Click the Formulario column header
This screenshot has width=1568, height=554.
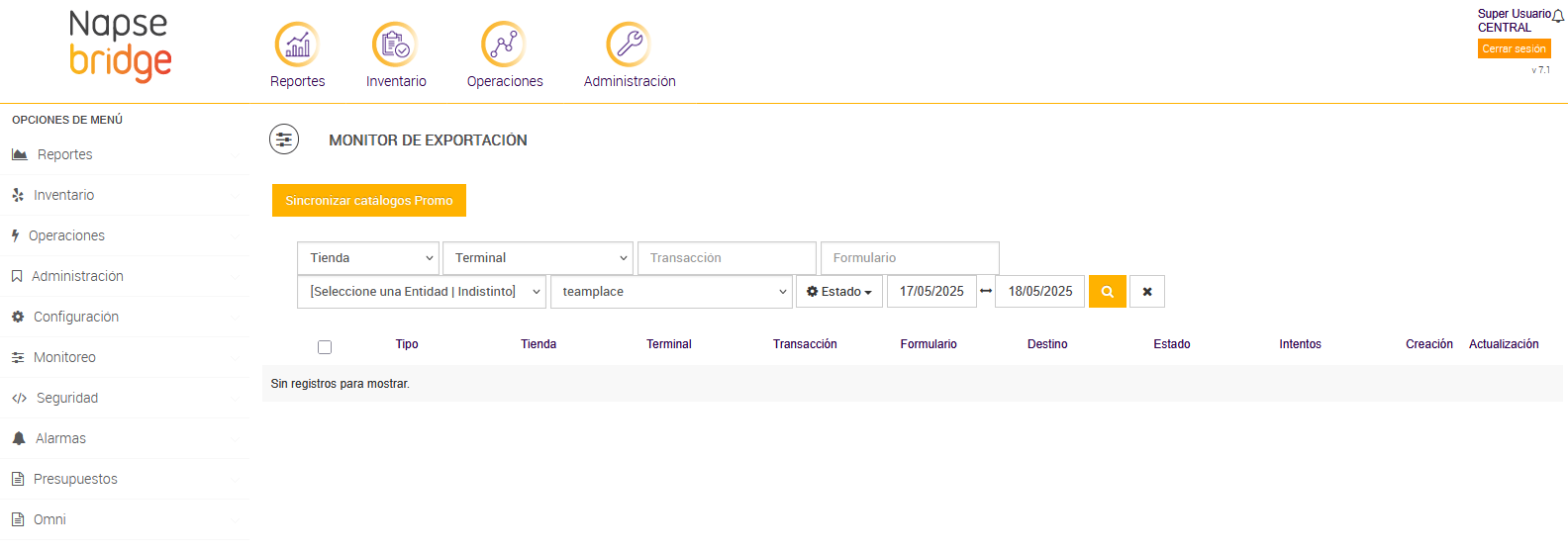pos(929,344)
